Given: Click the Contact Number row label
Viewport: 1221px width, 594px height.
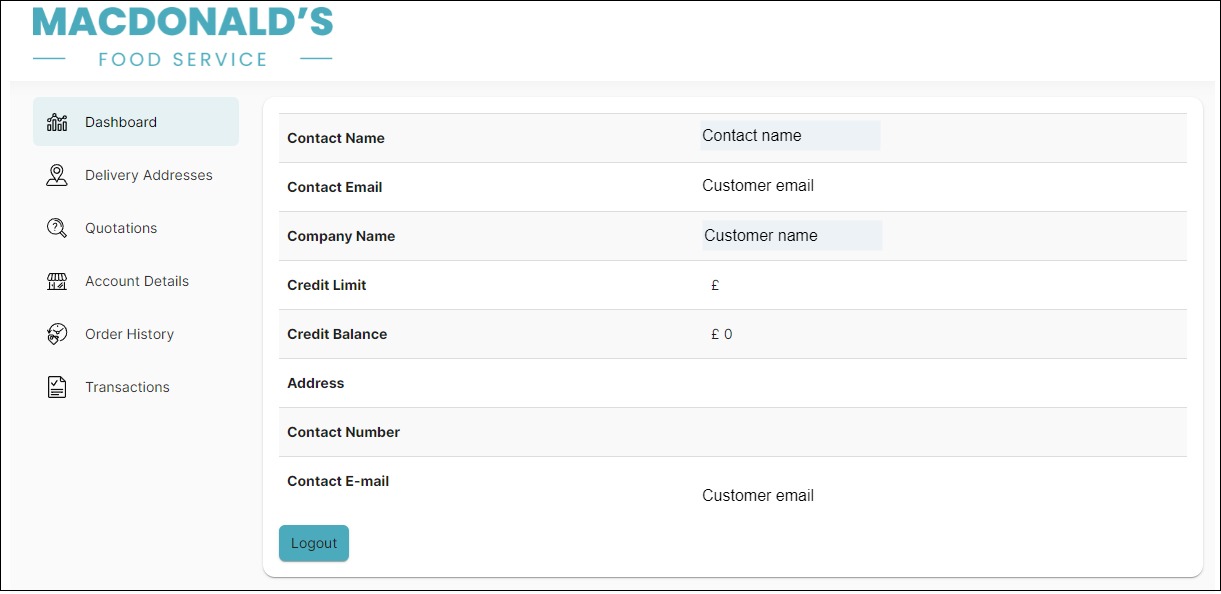Looking at the screenshot, I should tap(343, 432).
